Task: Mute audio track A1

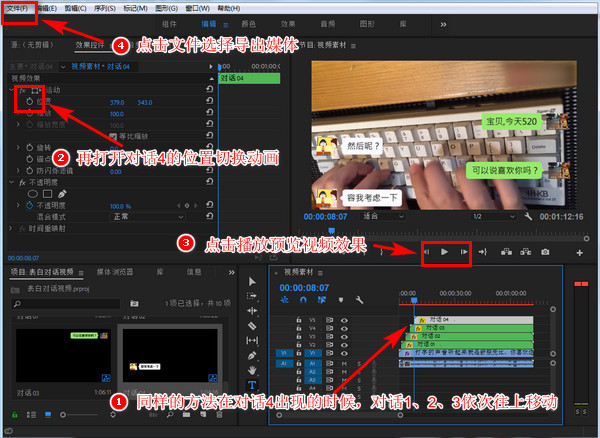Action: (344, 363)
